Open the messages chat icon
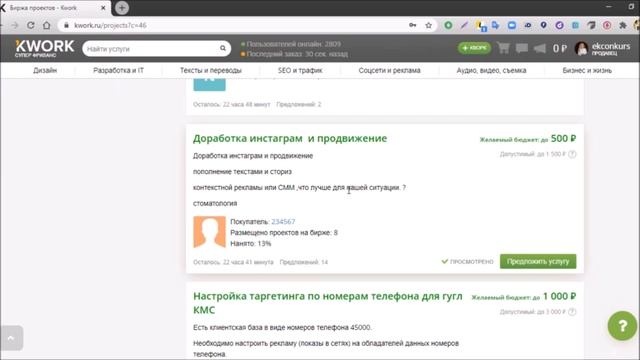Image resolution: width=640 pixels, height=360 pixels. (x=522, y=48)
